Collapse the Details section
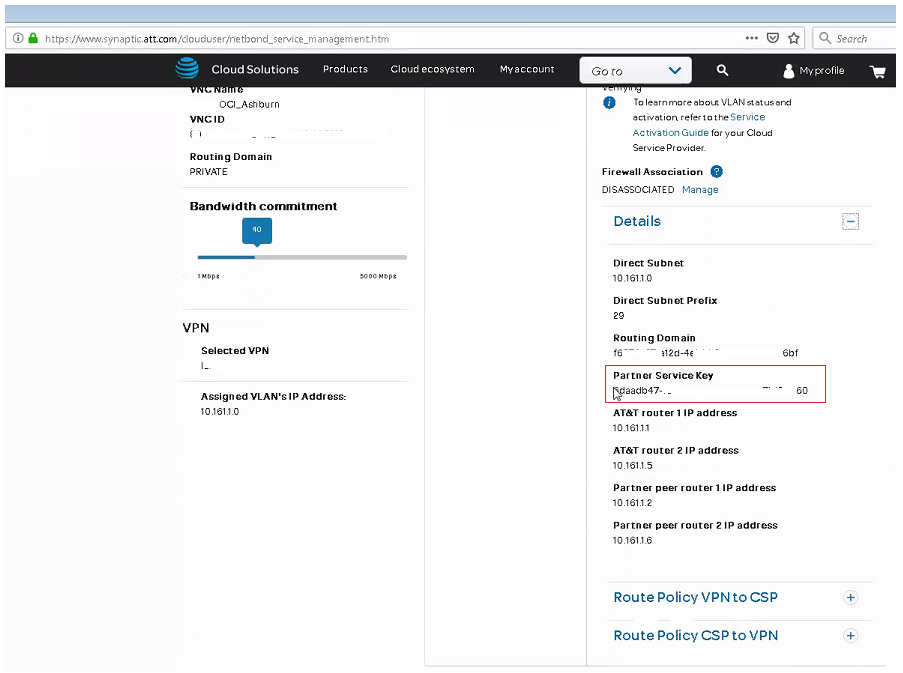This screenshot has height=673, width=903. coord(850,222)
